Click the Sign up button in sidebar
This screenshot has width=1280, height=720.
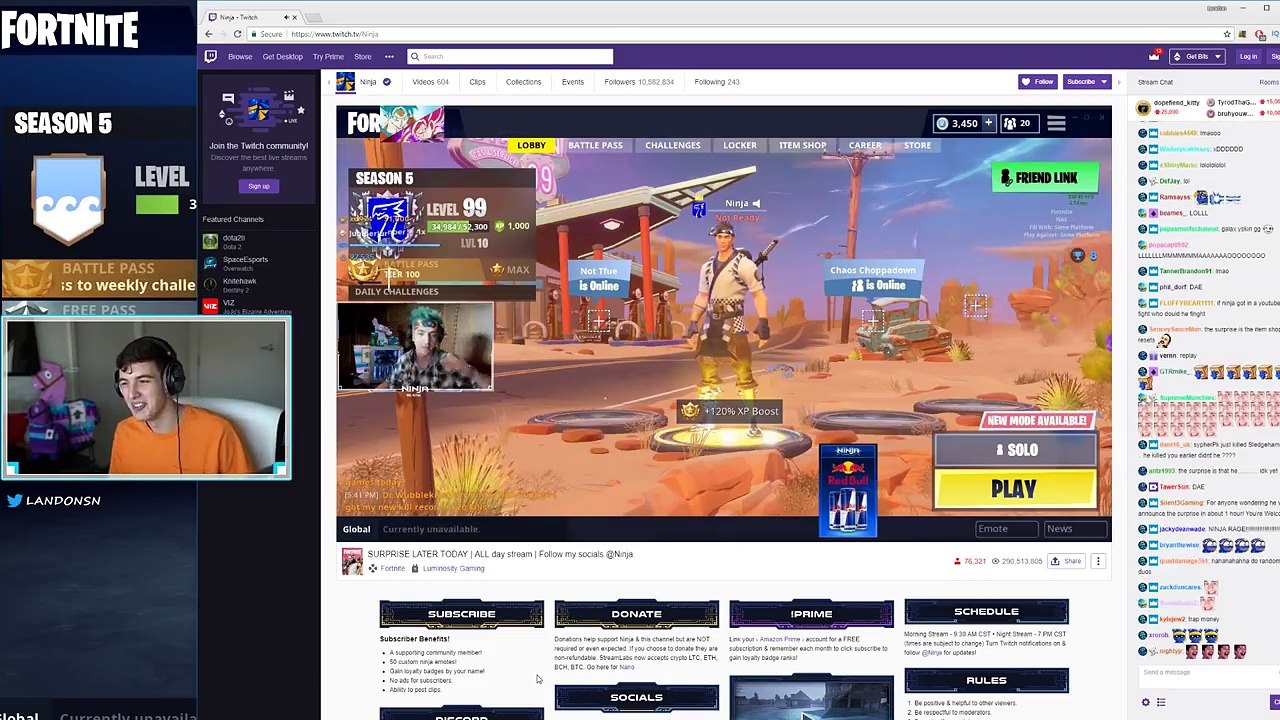(x=259, y=186)
